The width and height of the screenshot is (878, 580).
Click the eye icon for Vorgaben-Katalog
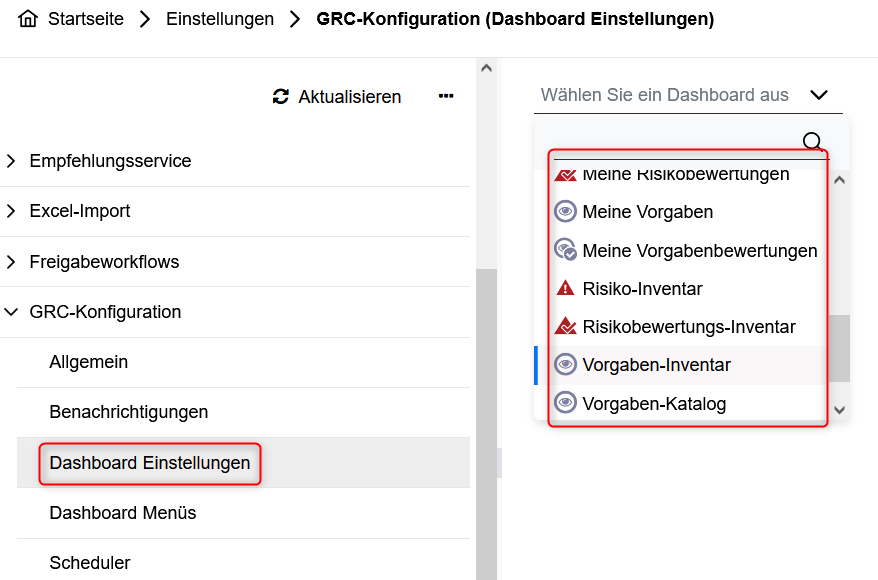tap(566, 404)
